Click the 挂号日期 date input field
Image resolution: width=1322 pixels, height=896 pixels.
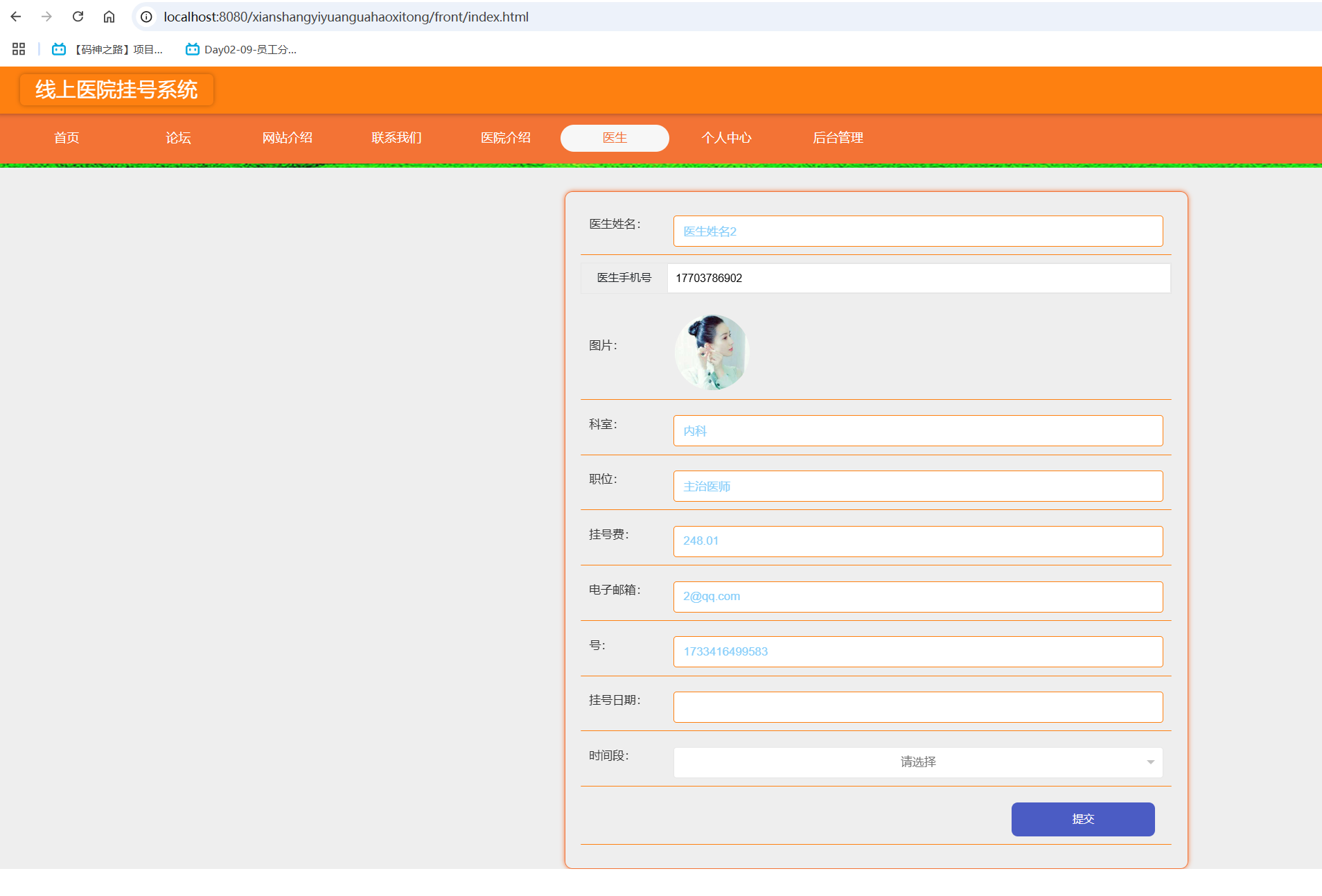[917, 708]
